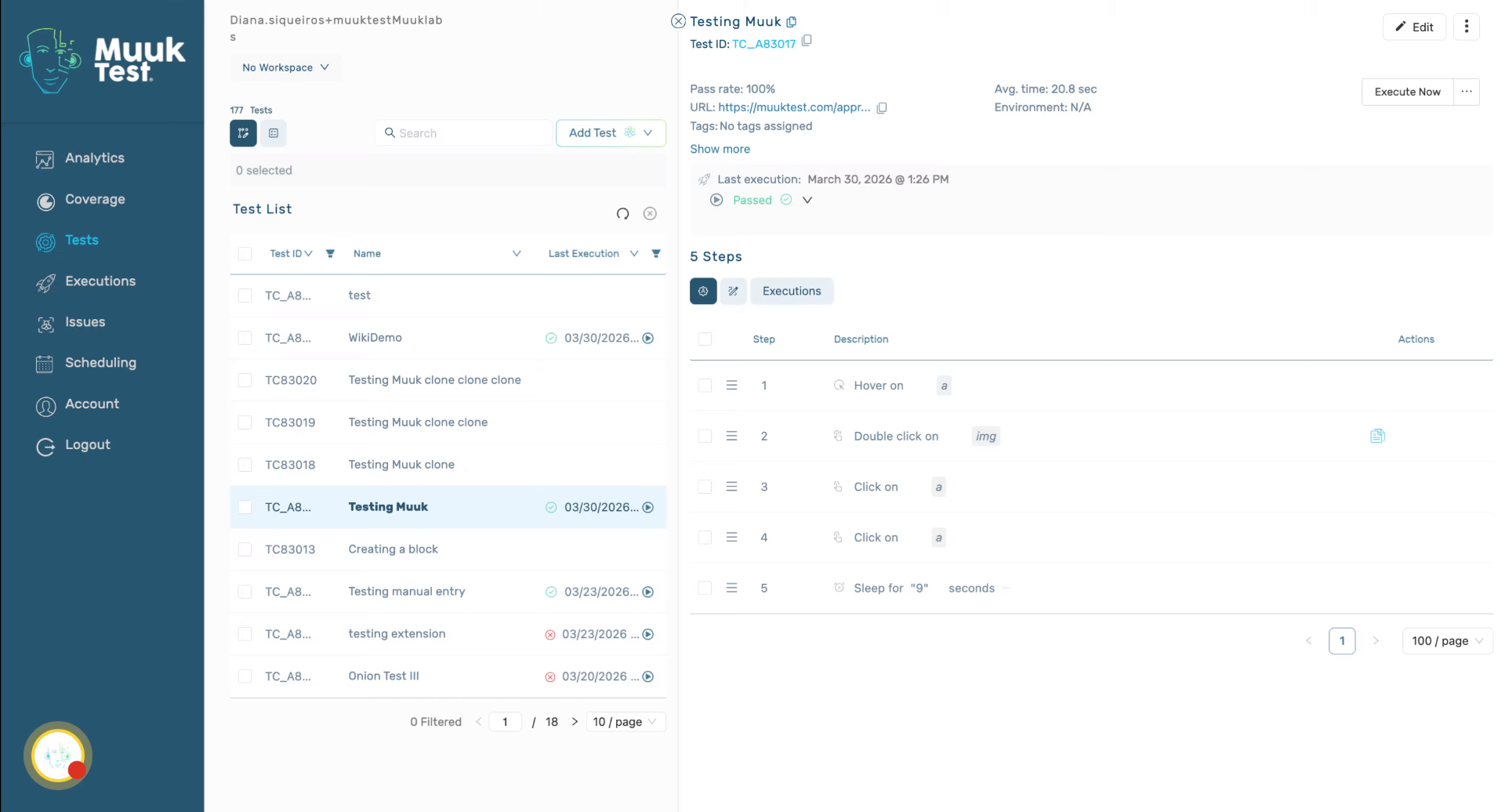
Task: Run the Onion Test III play icon
Action: pos(648,677)
